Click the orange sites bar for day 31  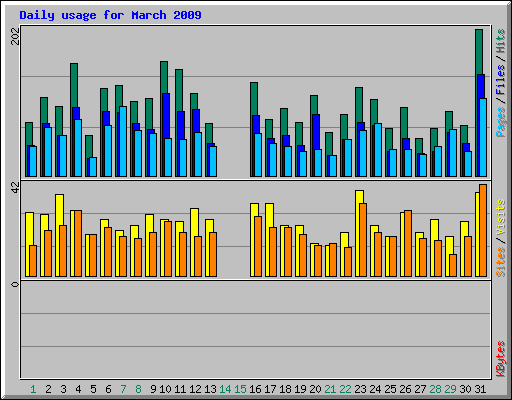click(x=483, y=231)
